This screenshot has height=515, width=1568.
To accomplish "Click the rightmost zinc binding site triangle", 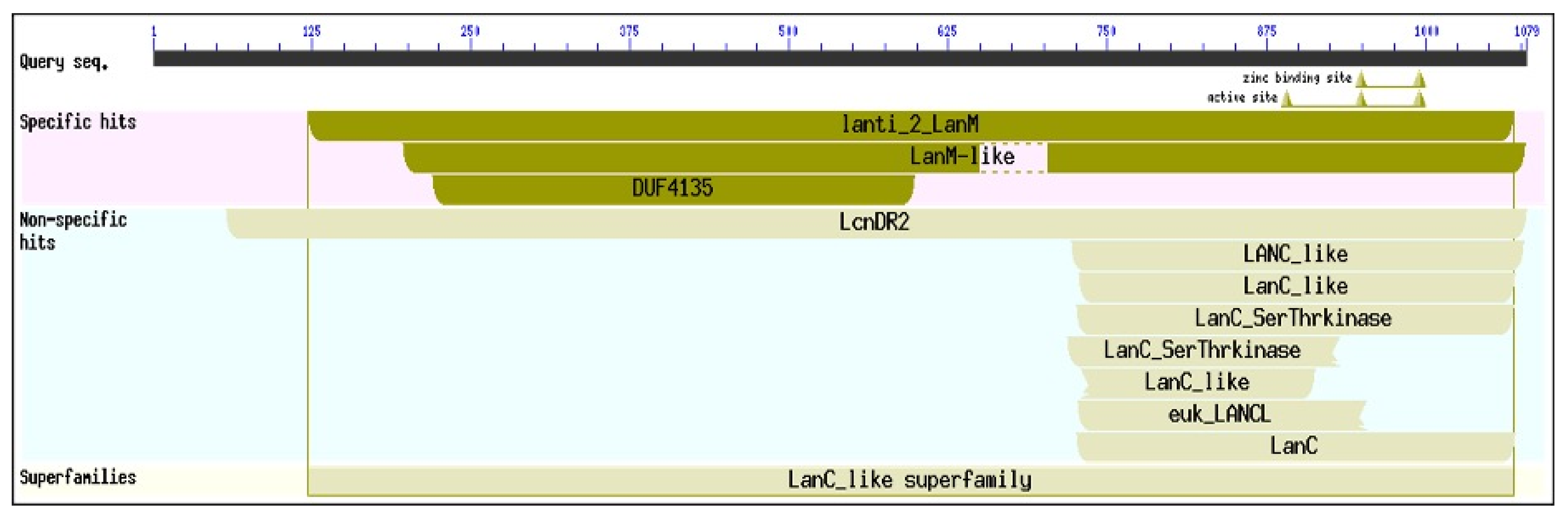I will pos(1419,79).
